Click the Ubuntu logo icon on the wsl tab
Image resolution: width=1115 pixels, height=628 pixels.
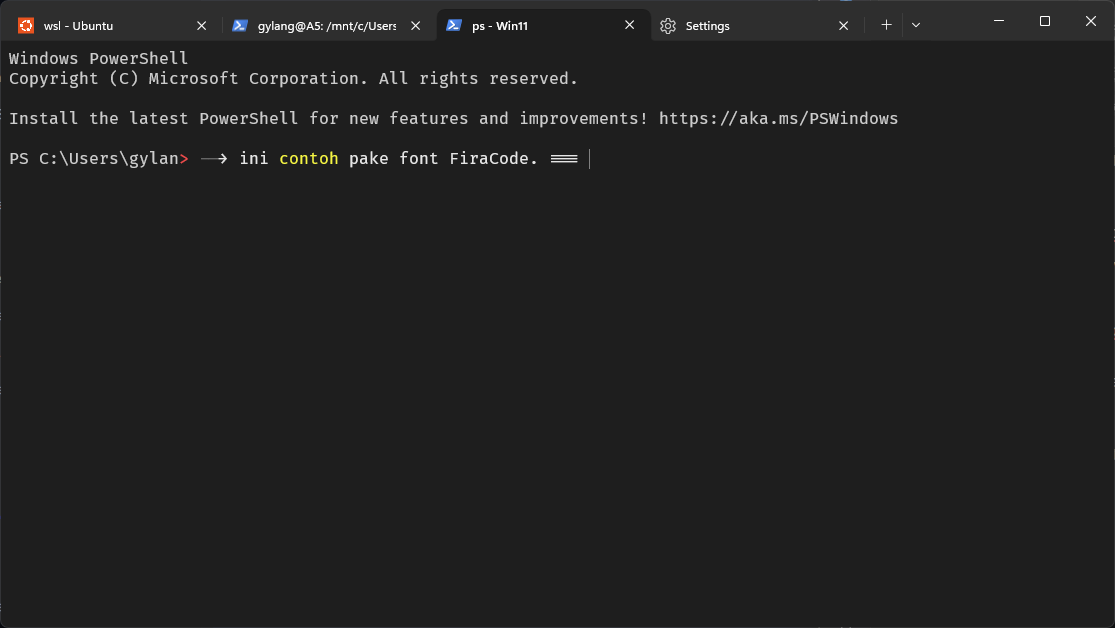click(x=25, y=26)
